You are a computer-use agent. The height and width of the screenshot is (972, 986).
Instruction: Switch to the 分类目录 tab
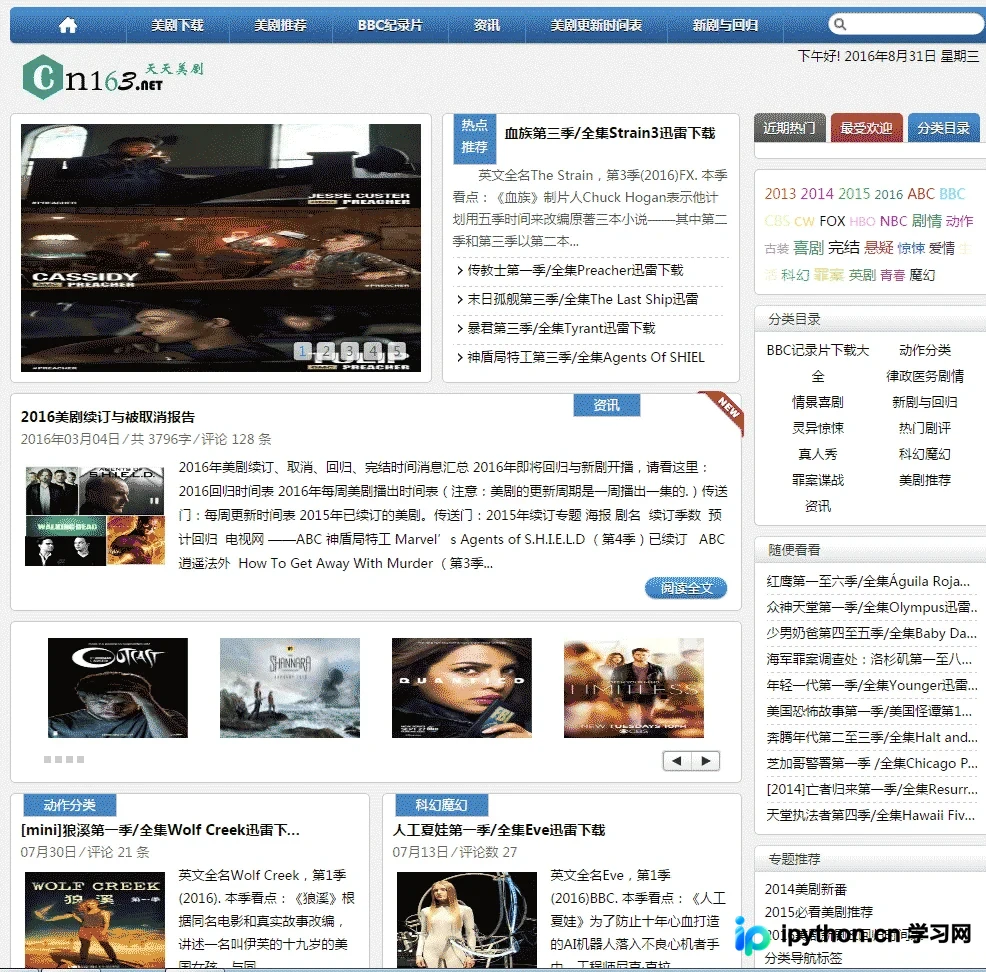point(943,128)
